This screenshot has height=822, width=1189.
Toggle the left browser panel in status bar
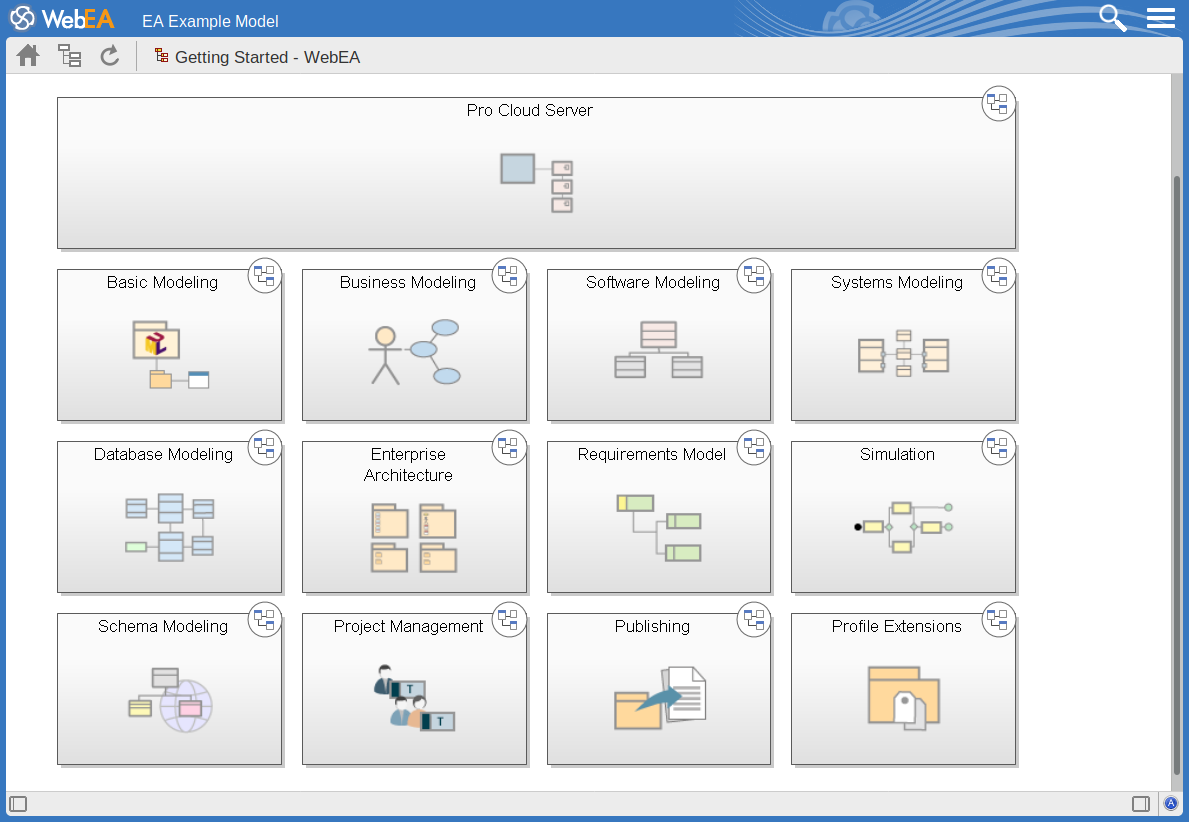pyautogui.click(x=18, y=804)
